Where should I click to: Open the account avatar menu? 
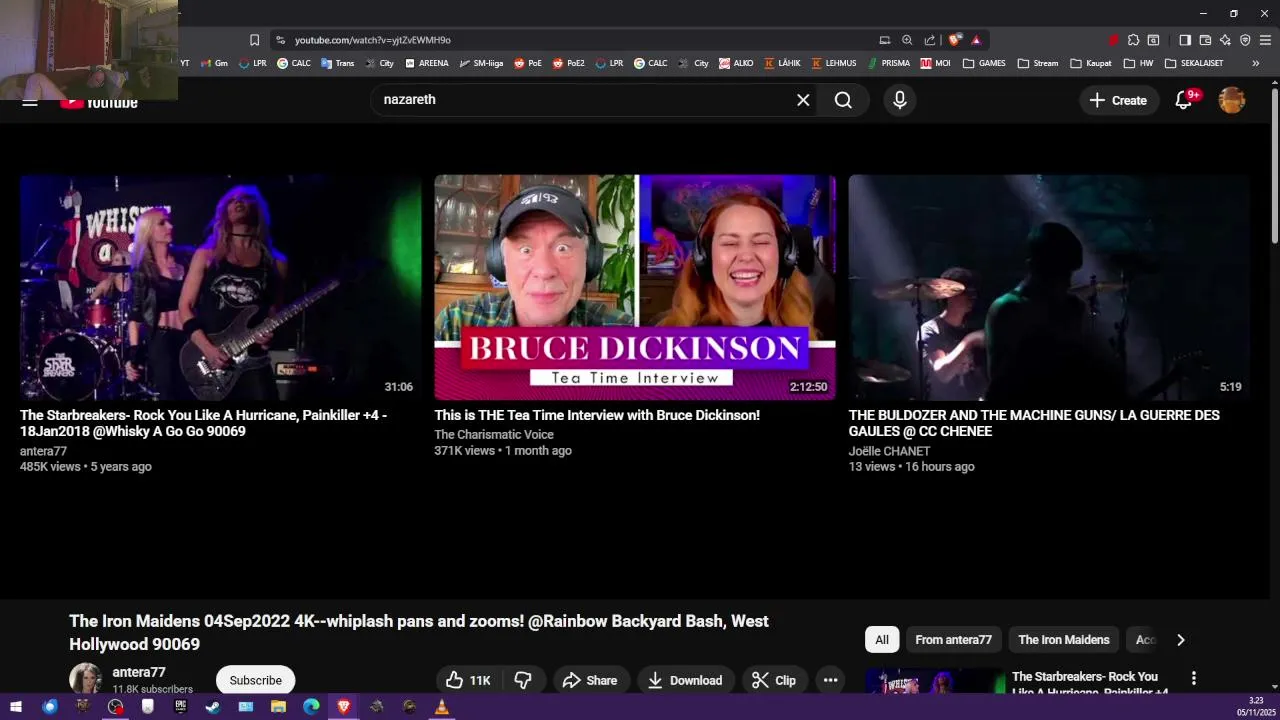click(1232, 100)
